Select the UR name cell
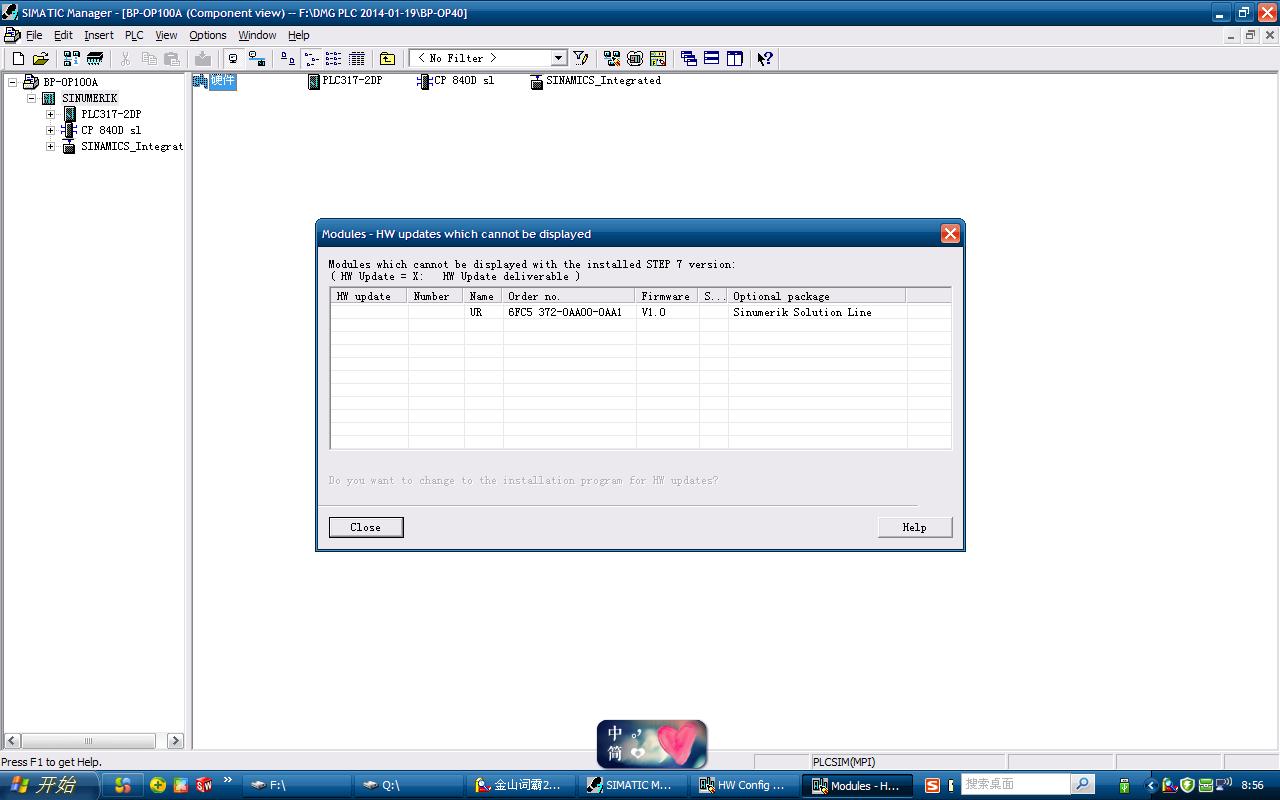This screenshot has width=1280, height=800. pos(483,312)
